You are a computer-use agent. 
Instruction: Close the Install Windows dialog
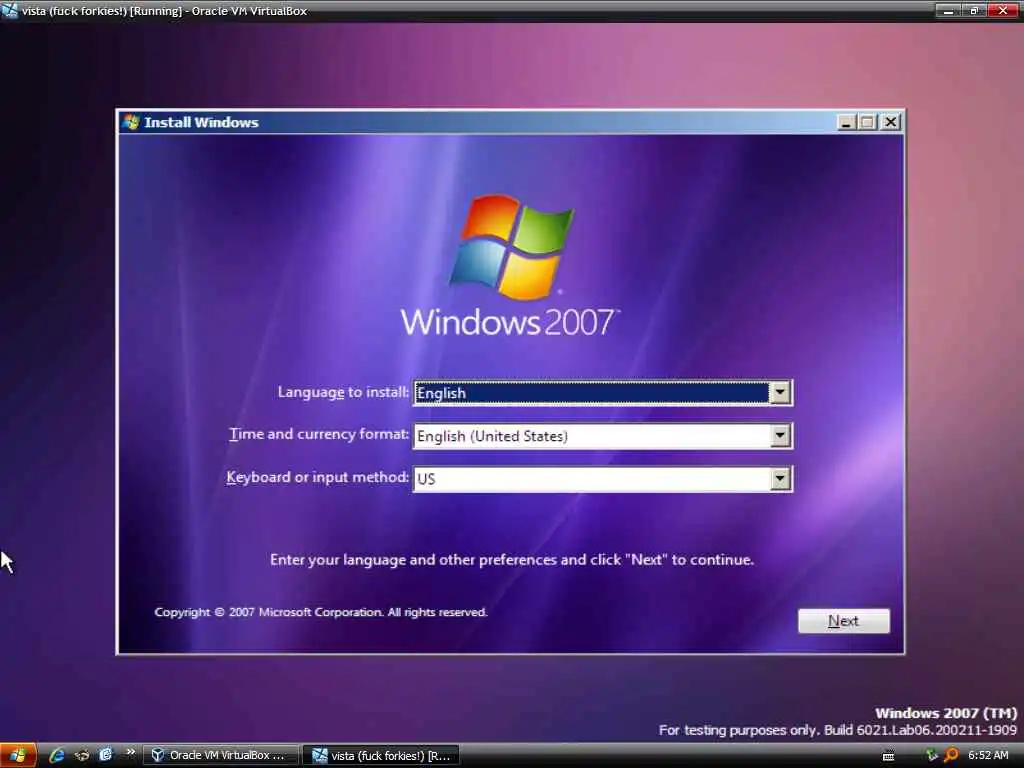point(891,122)
